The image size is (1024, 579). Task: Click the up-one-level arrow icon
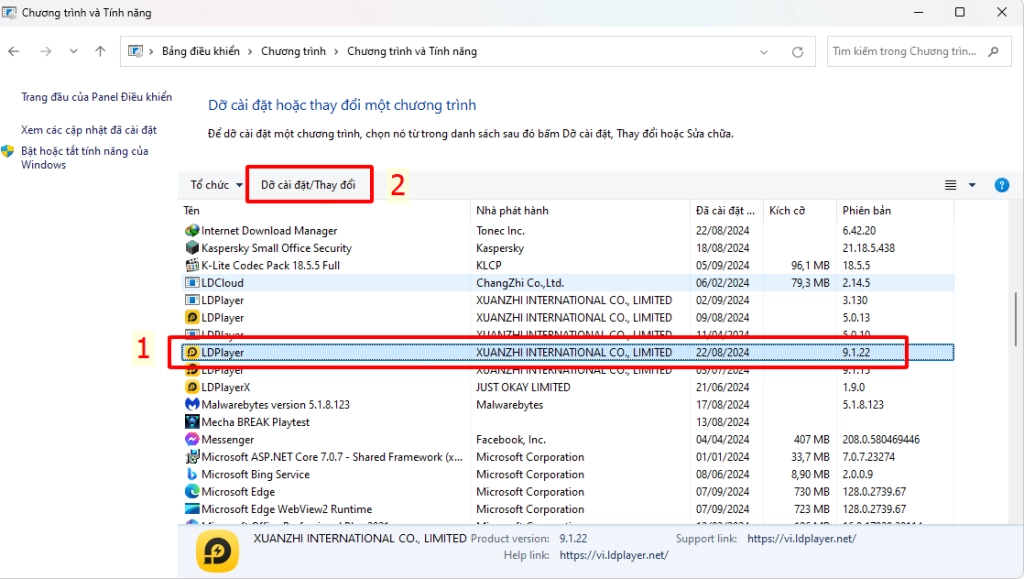coord(100,51)
